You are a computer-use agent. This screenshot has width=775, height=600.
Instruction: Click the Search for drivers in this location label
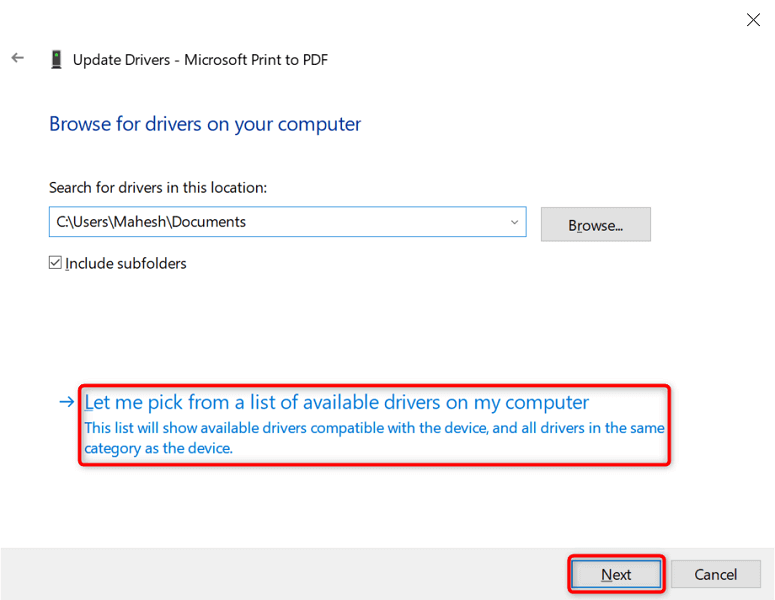point(158,187)
